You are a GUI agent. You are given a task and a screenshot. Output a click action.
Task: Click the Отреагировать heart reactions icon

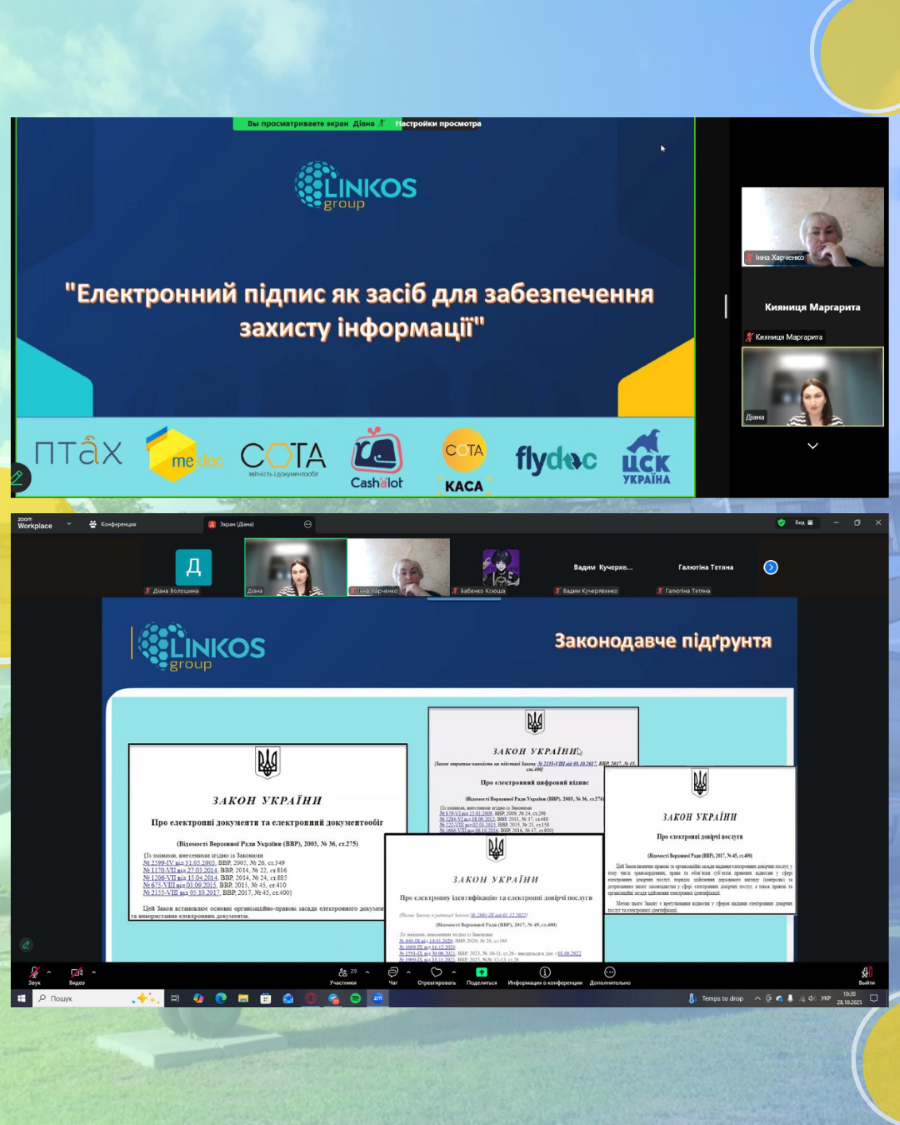(436, 973)
